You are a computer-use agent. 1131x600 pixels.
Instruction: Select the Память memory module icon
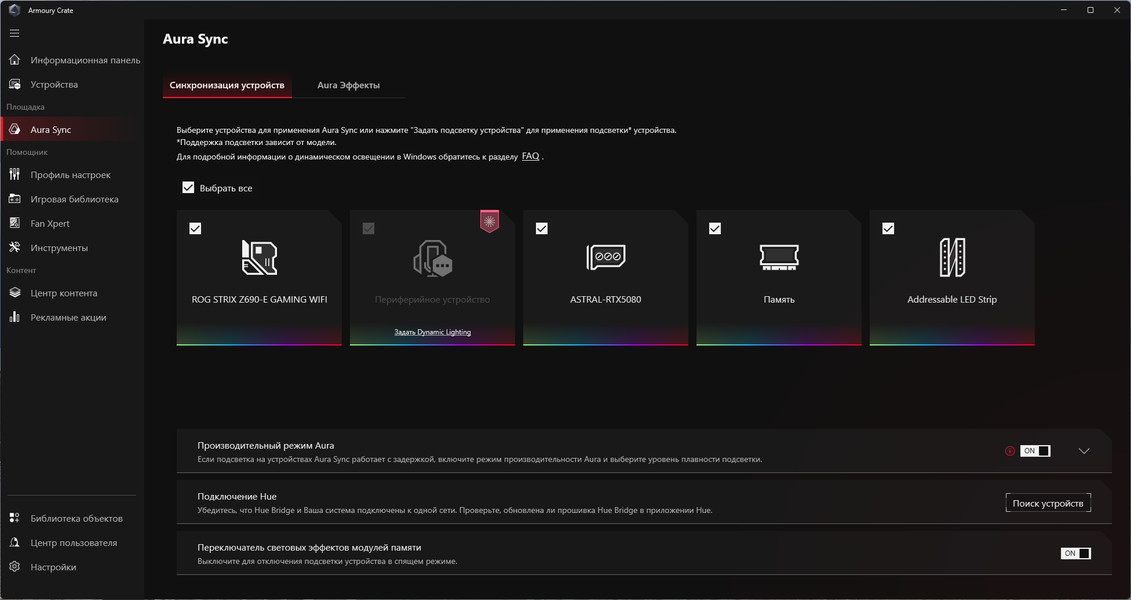[779, 257]
